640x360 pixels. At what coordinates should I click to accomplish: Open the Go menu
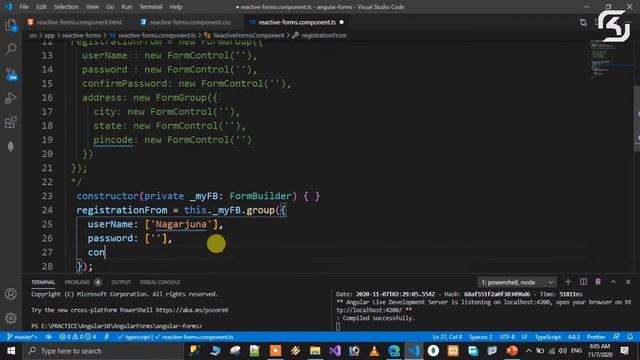coord(110,7)
